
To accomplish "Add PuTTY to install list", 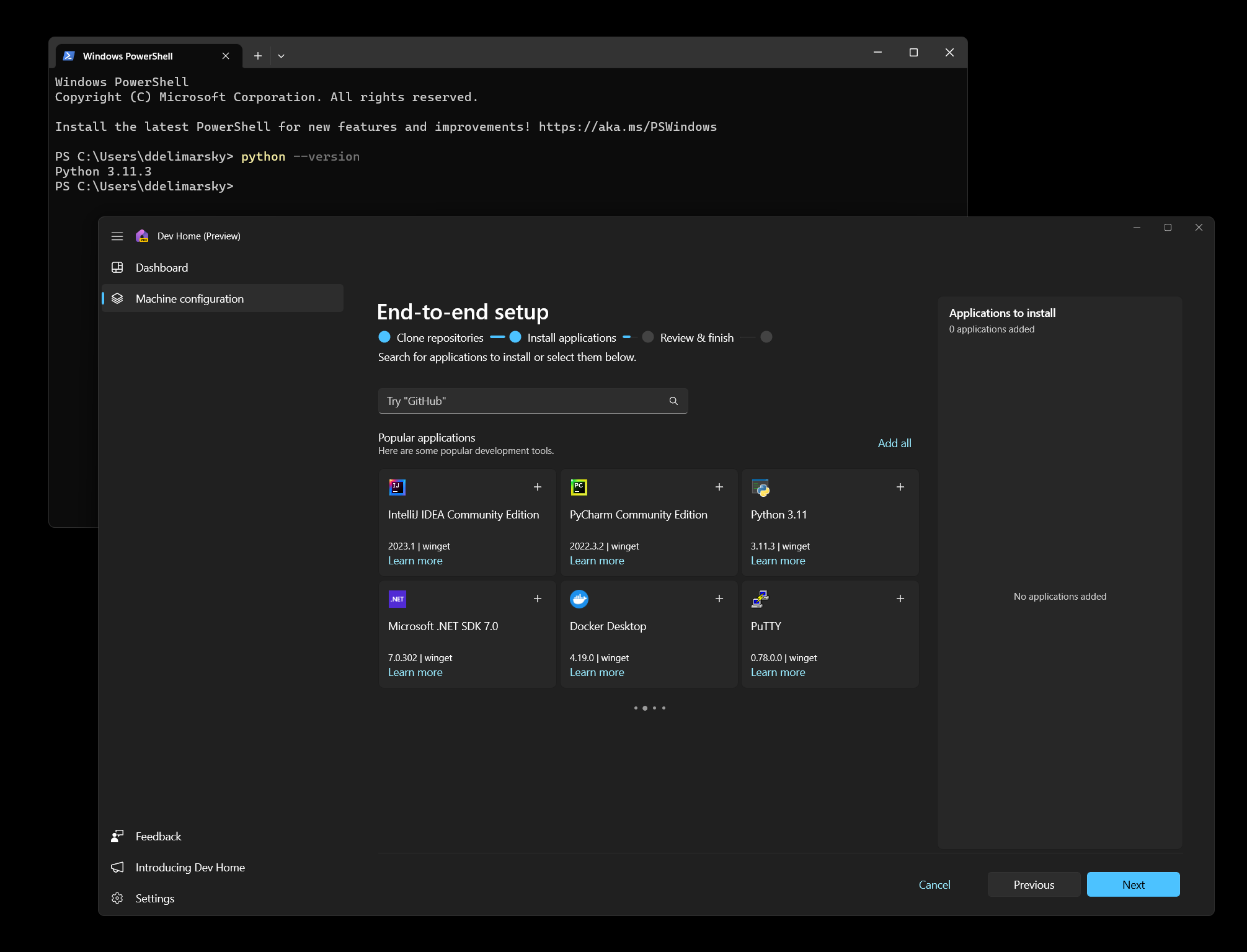I will point(900,598).
